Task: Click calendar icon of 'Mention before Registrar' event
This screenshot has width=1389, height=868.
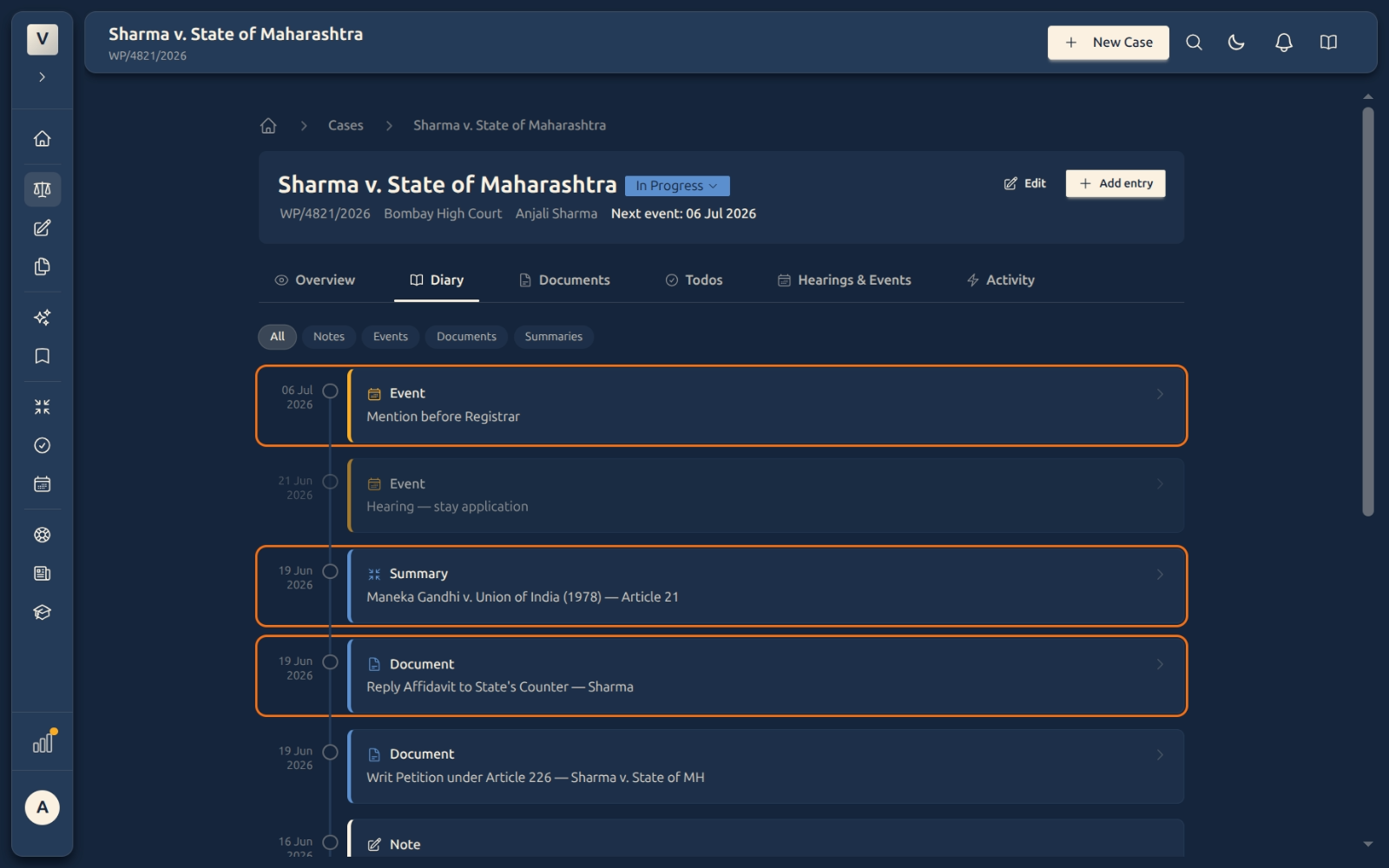Action: [x=374, y=394]
